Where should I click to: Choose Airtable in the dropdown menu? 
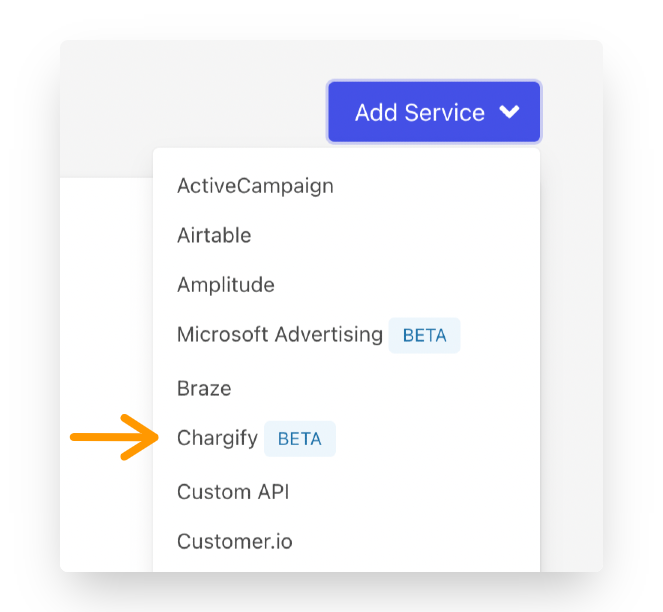pyautogui.click(x=214, y=236)
